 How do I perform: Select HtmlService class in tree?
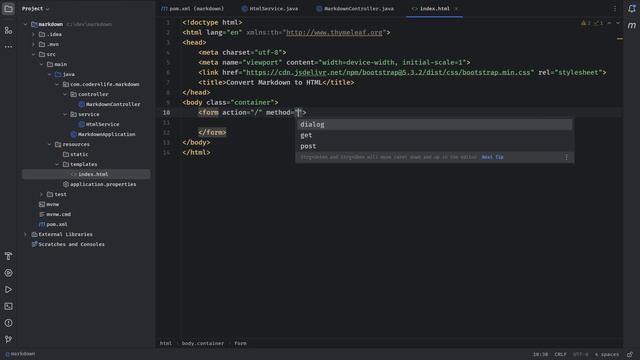tap(102, 124)
